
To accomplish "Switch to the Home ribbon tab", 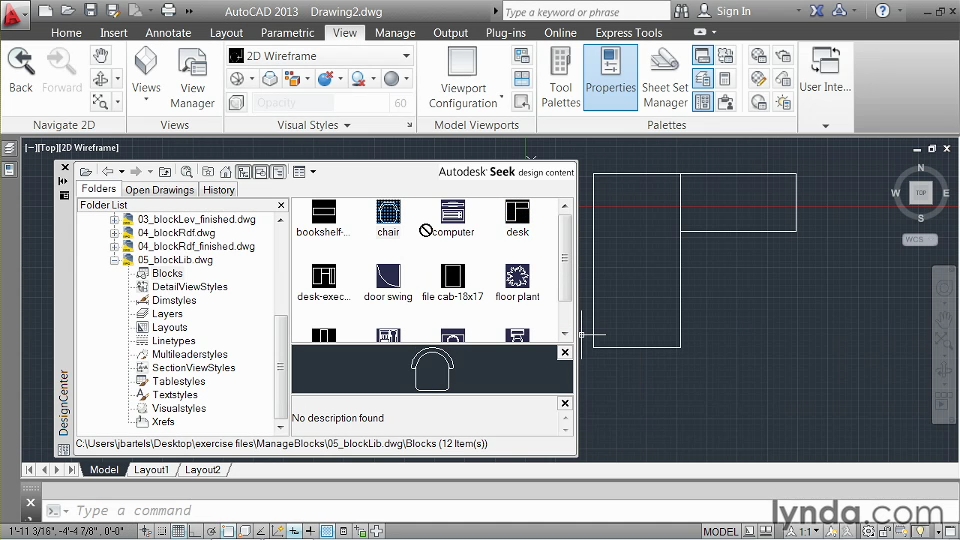I will tap(66, 33).
